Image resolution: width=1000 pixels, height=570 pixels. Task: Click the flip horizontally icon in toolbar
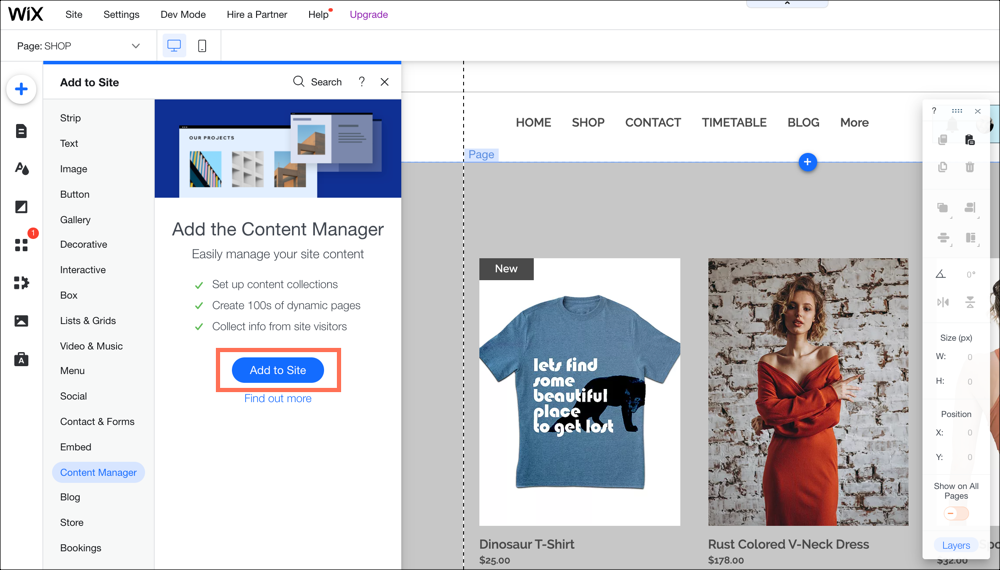943,302
